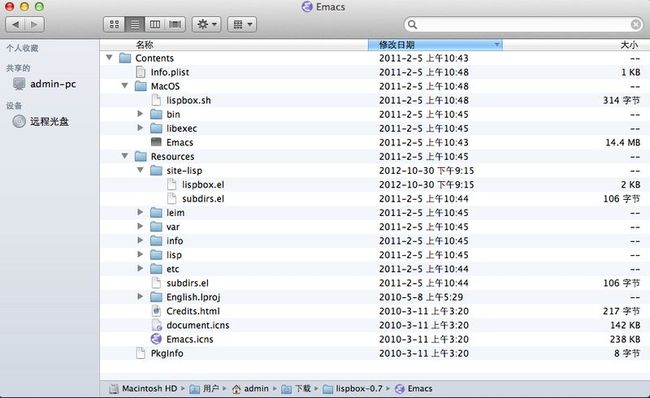Image resolution: width=650 pixels, height=398 pixels.
Task: Select the document.icns file icon
Action: click(156, 325)
